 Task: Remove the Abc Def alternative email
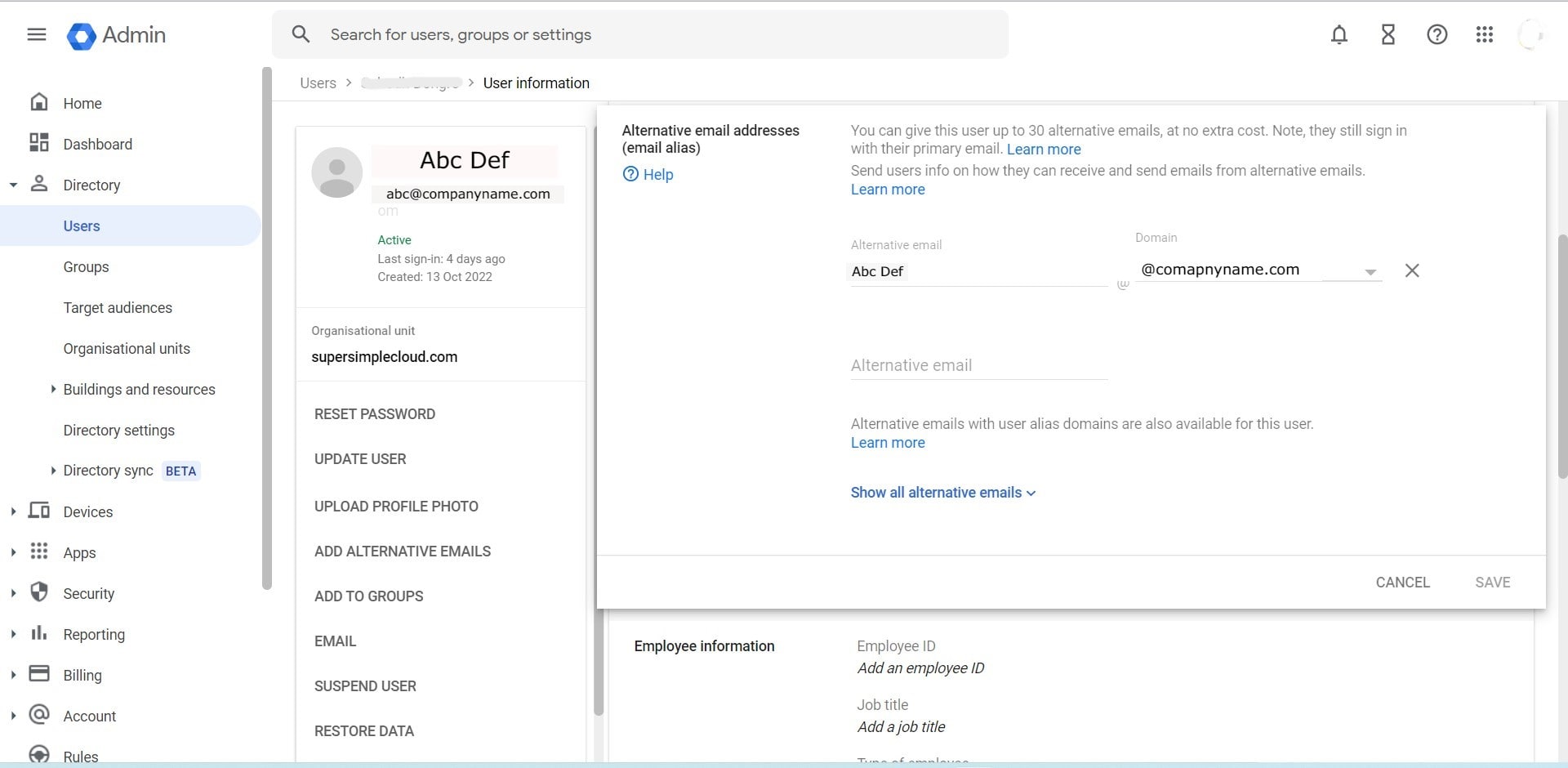[x=1412, y=270]
